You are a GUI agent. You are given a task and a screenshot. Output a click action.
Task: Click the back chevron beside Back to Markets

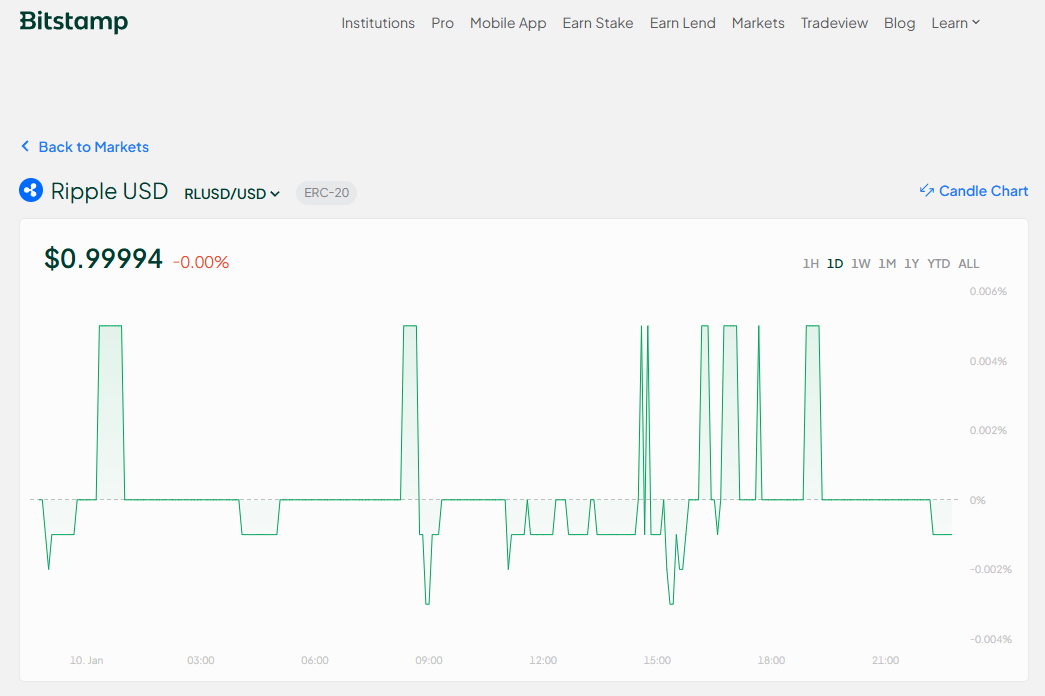pyautogui.click(x=25, y=146)
